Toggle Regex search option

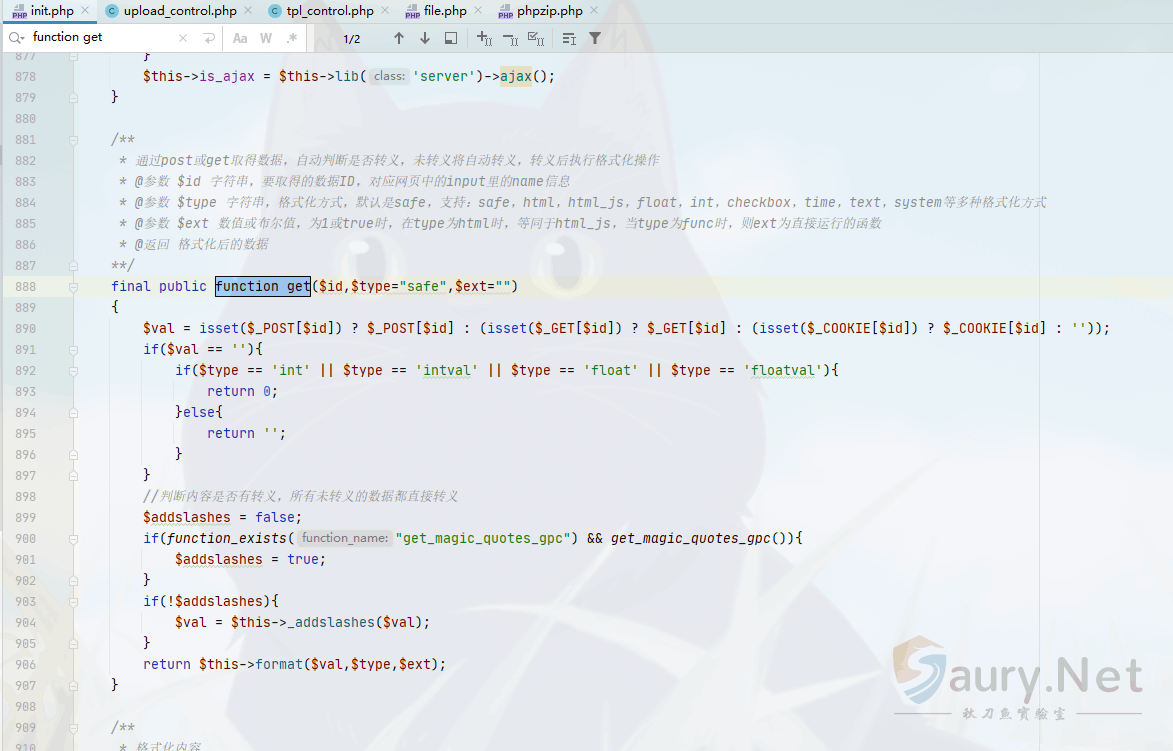291,38
